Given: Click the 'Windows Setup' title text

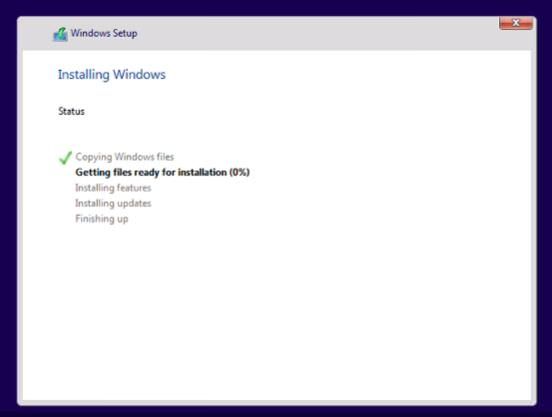Looking at the screenshot, I should (x=104, y=33).
